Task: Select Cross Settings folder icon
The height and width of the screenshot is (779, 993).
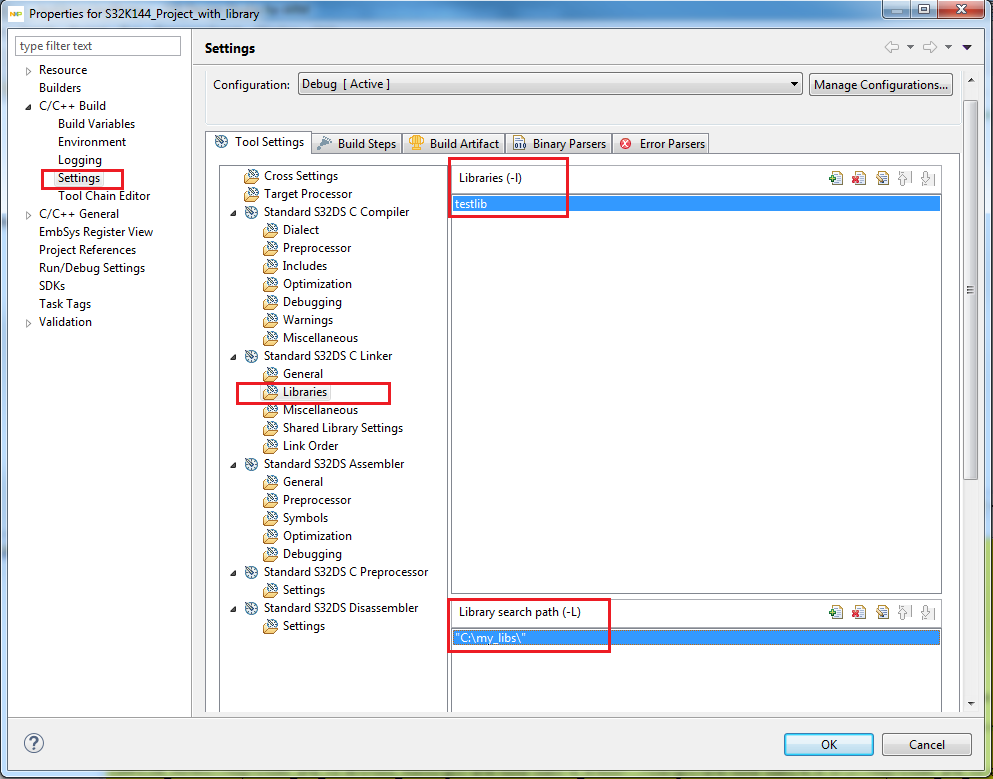Action: point(251,176)
